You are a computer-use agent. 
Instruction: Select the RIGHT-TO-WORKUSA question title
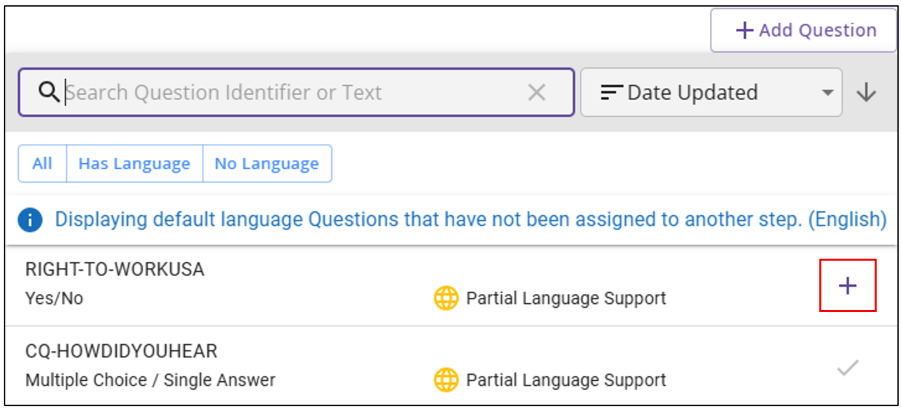tap(115, 270)
